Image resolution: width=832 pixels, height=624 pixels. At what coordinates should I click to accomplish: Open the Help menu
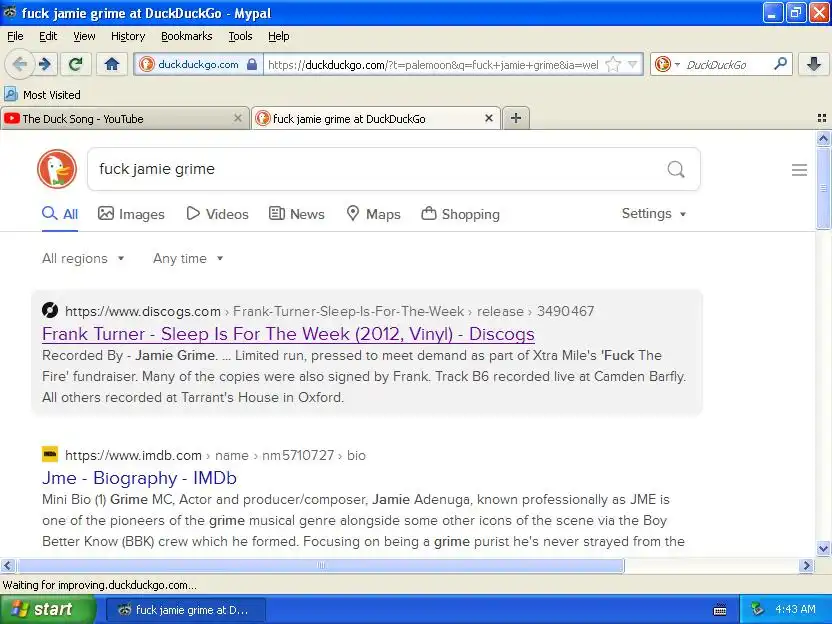(279, 36)
